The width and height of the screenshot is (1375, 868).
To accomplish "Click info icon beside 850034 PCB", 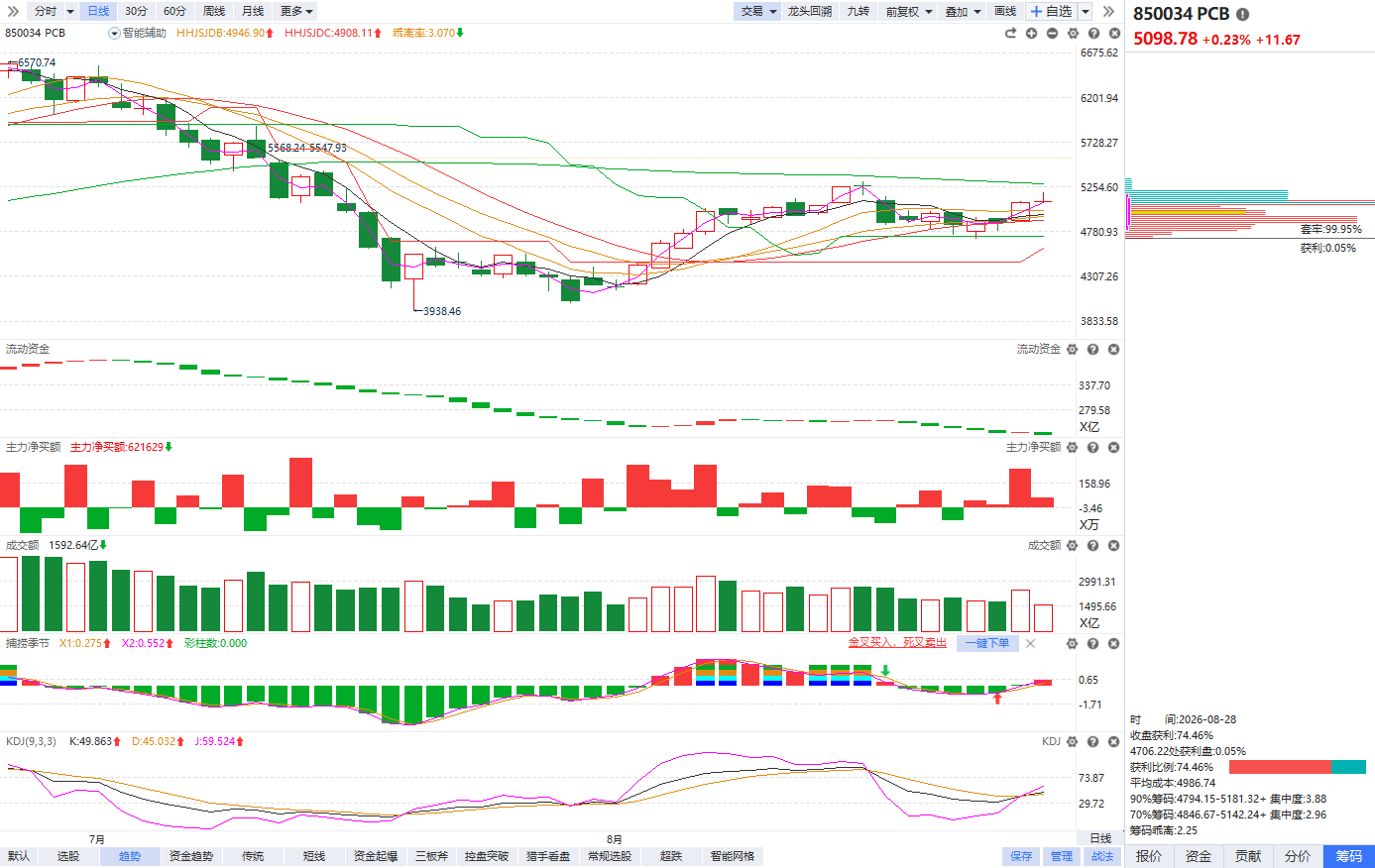I will click(1242, 14).
